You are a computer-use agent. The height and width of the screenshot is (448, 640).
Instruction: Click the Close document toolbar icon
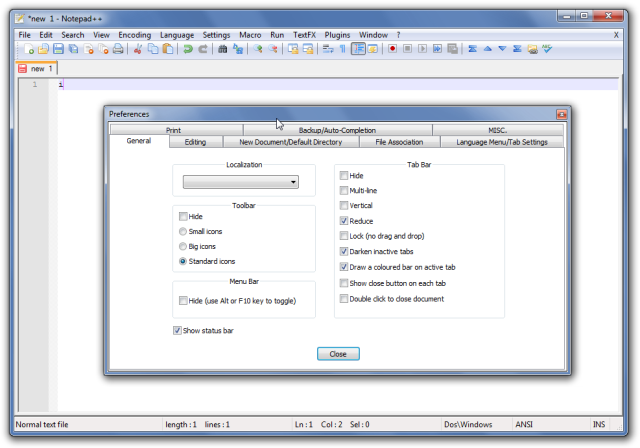(x=88, y=49)
